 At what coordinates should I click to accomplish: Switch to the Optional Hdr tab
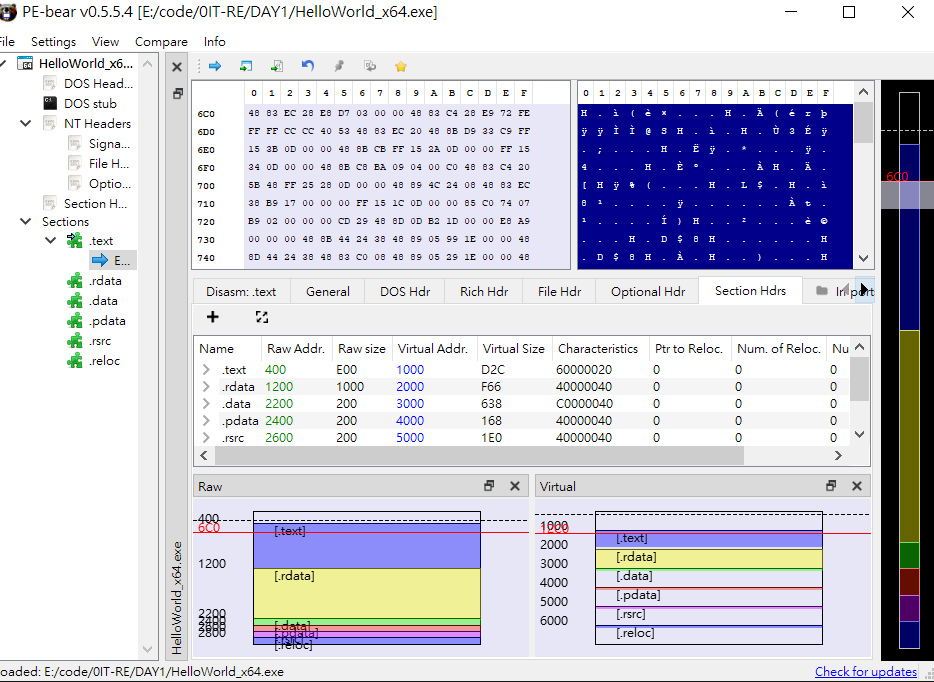click(648, 291)
